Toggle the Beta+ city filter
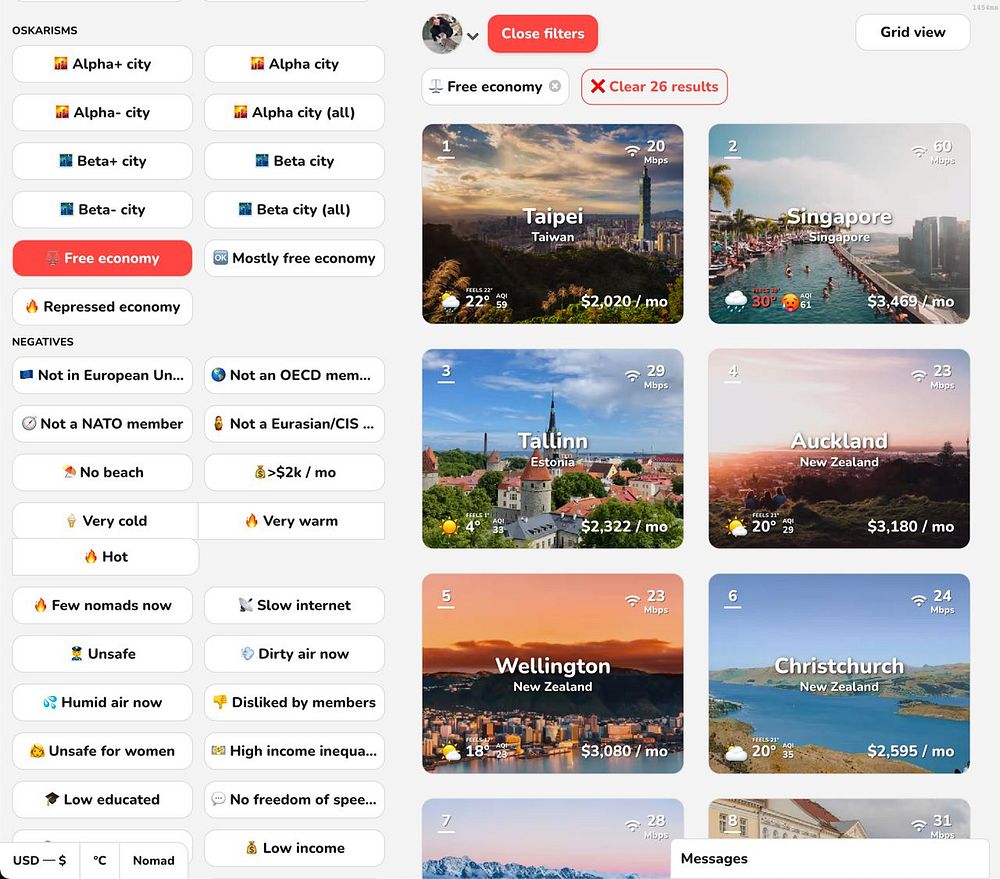 tap(102, 161)
